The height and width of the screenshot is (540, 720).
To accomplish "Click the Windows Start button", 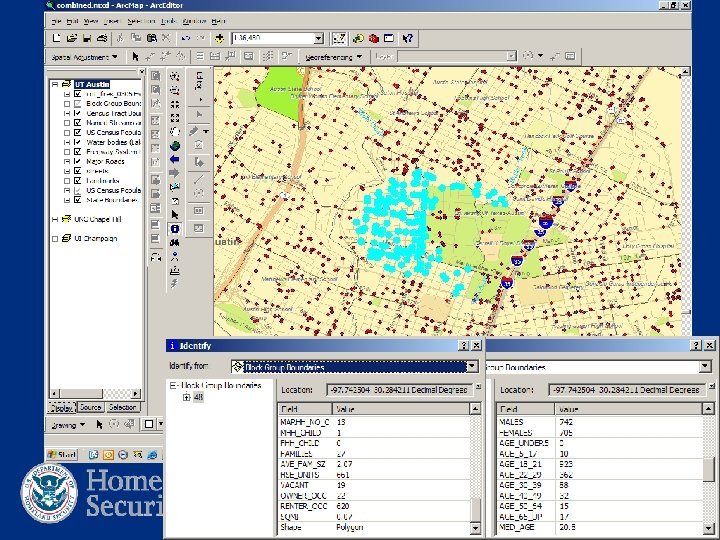I will point(62,455).
